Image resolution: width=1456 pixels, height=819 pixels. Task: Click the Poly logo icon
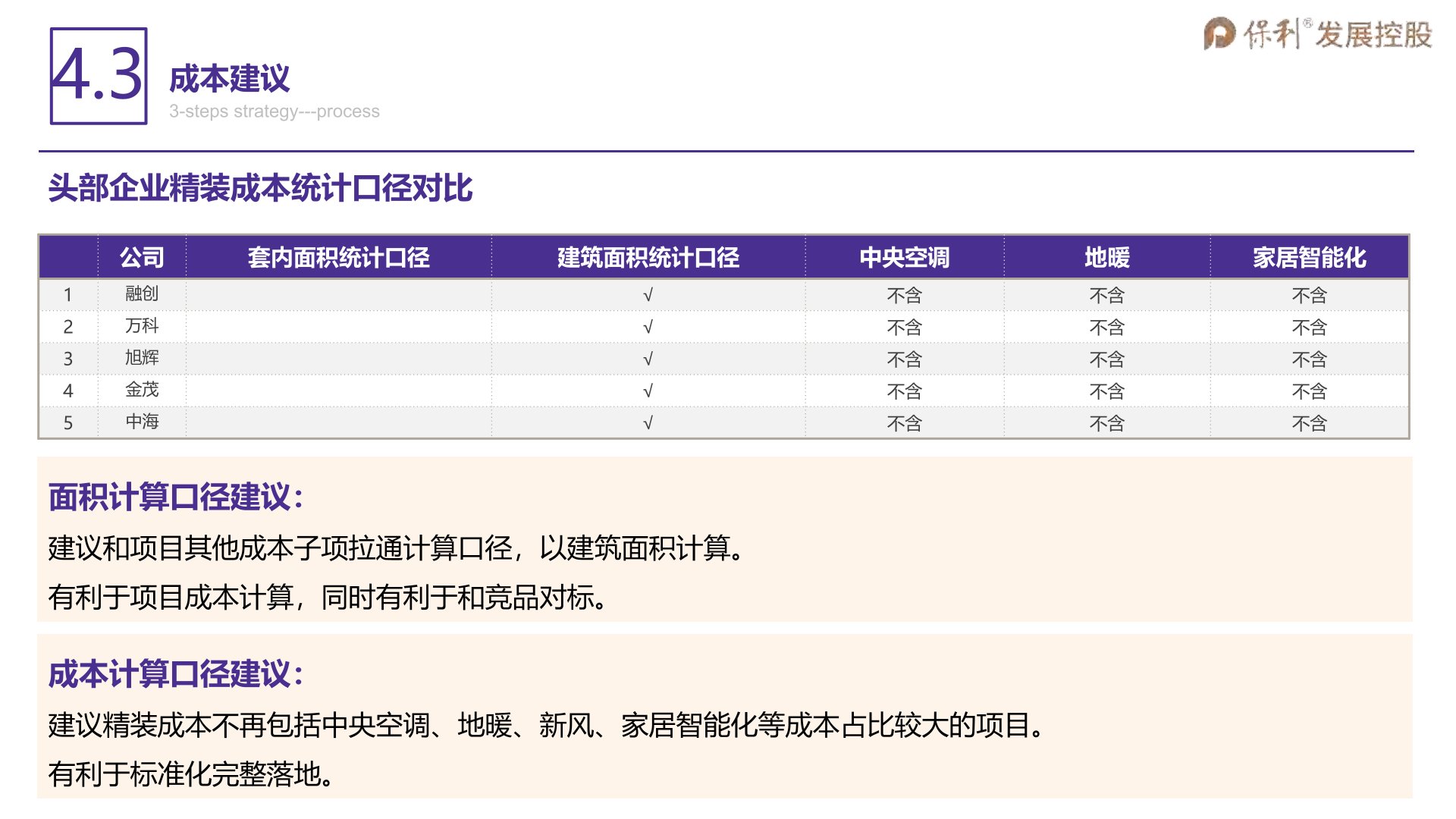(x=1219, y=34)
